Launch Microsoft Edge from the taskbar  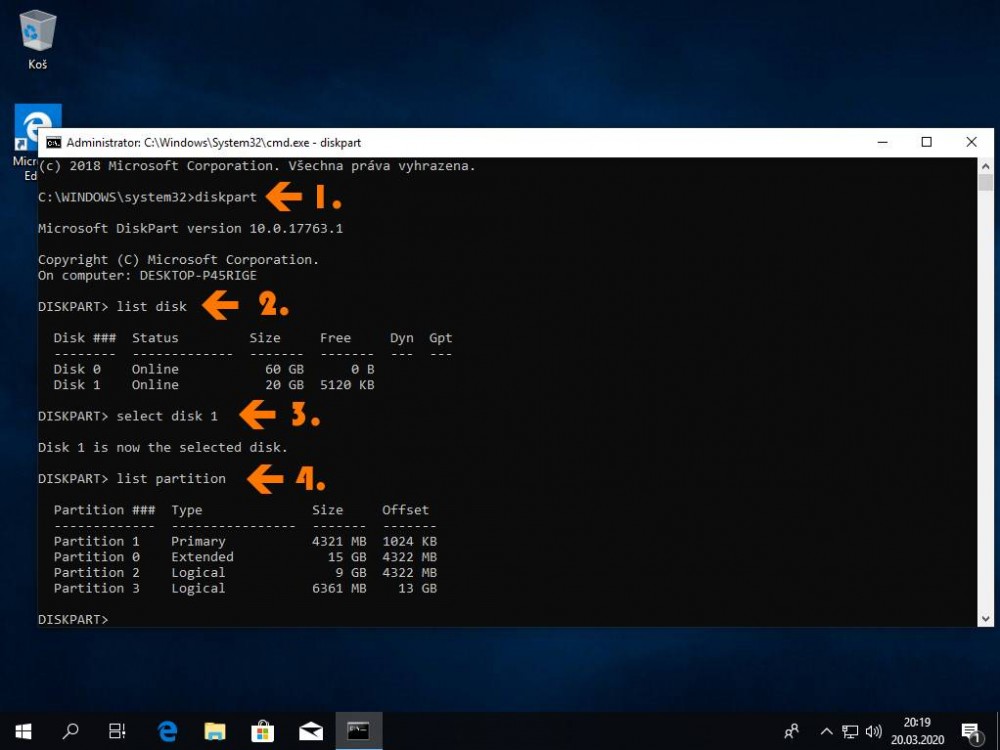(167, 731)
